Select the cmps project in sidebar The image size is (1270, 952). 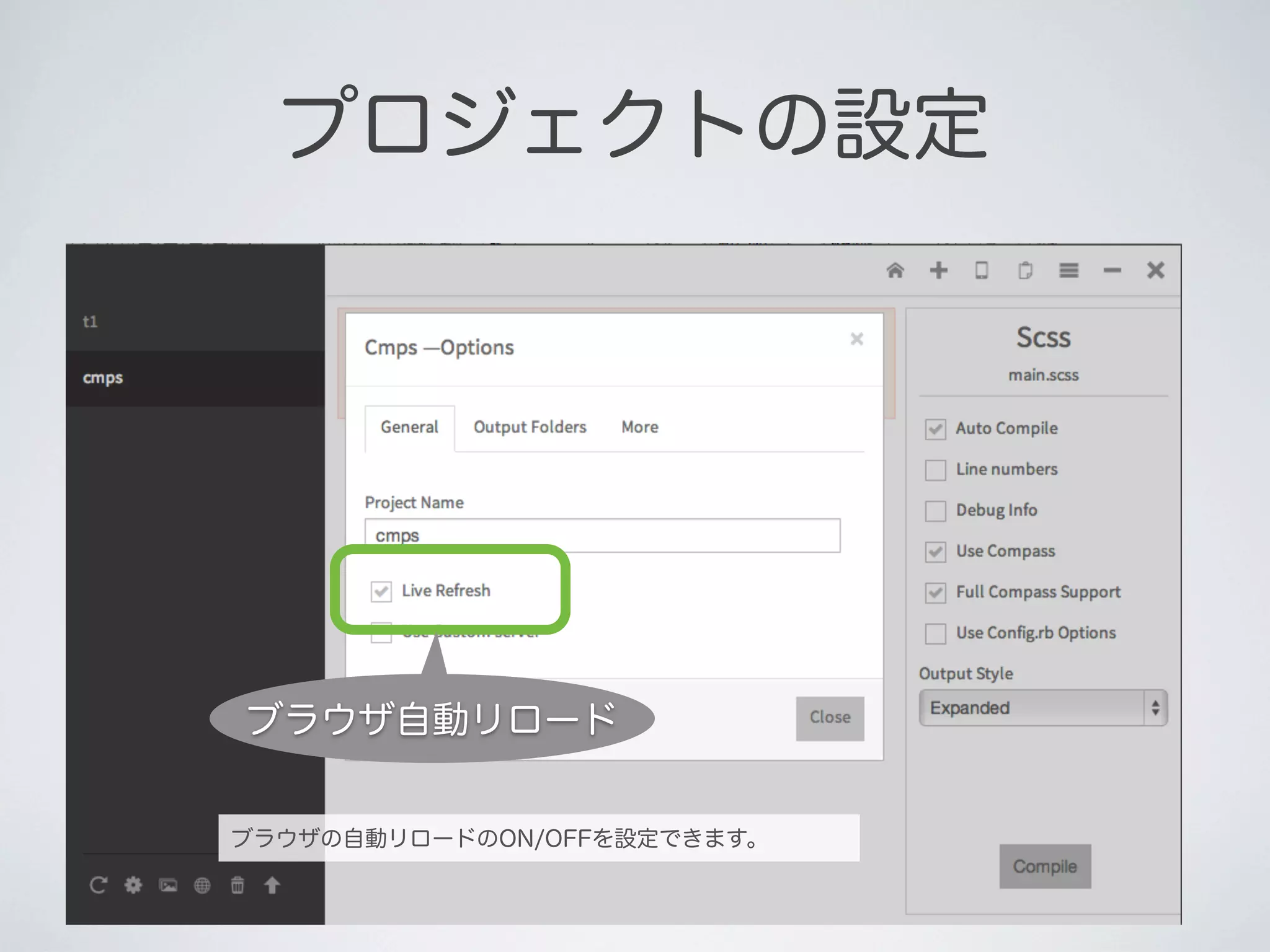(x=195, y=378)
